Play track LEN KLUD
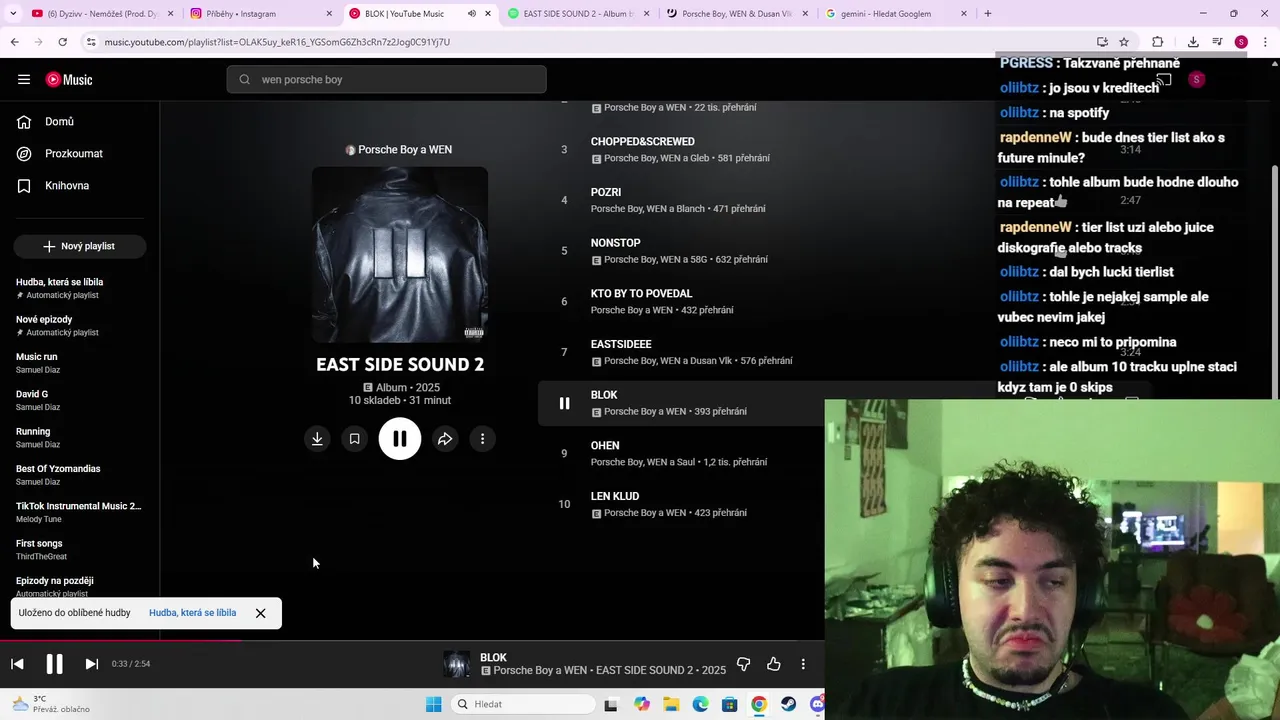The image size is (1280, 720). pyautogui.click(x=615, y=496)
